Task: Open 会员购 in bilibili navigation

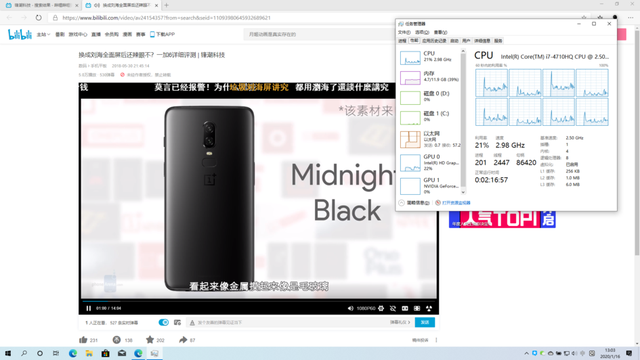Action: tap(111, 34)
